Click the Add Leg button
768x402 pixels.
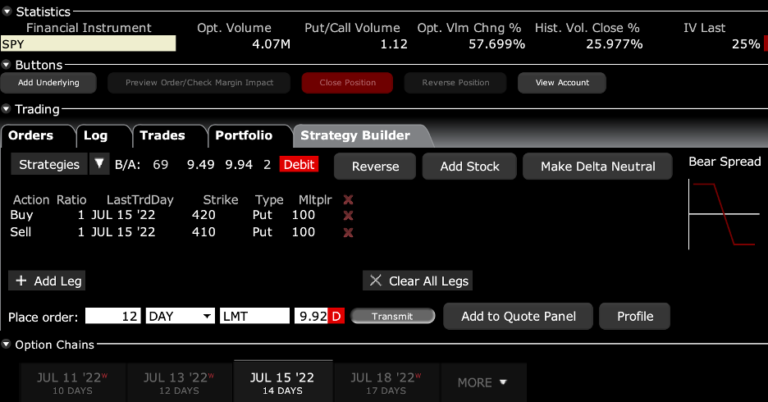pos(49,281)
